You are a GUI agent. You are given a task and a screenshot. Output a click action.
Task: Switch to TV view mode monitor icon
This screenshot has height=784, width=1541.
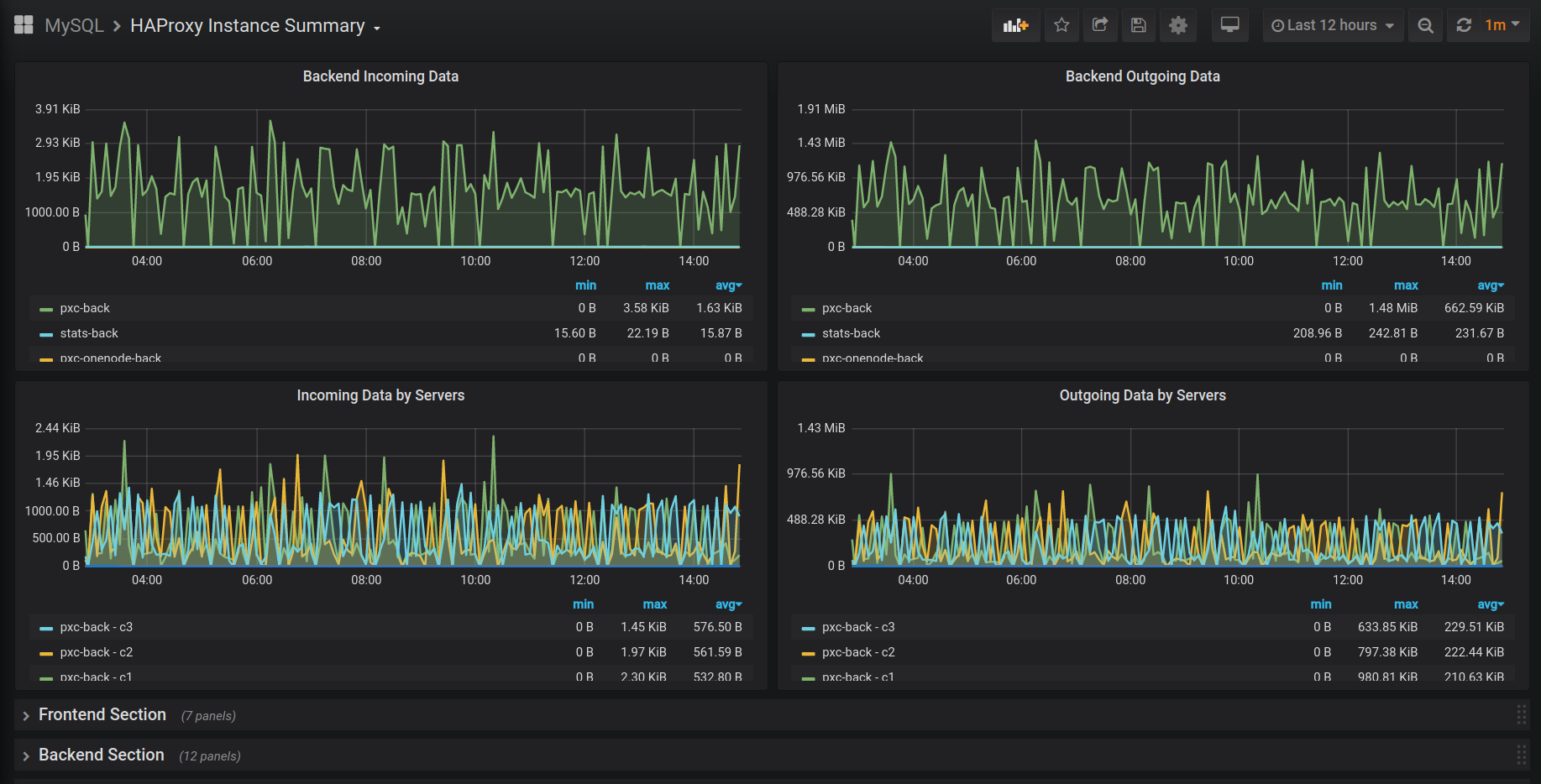1229,25
